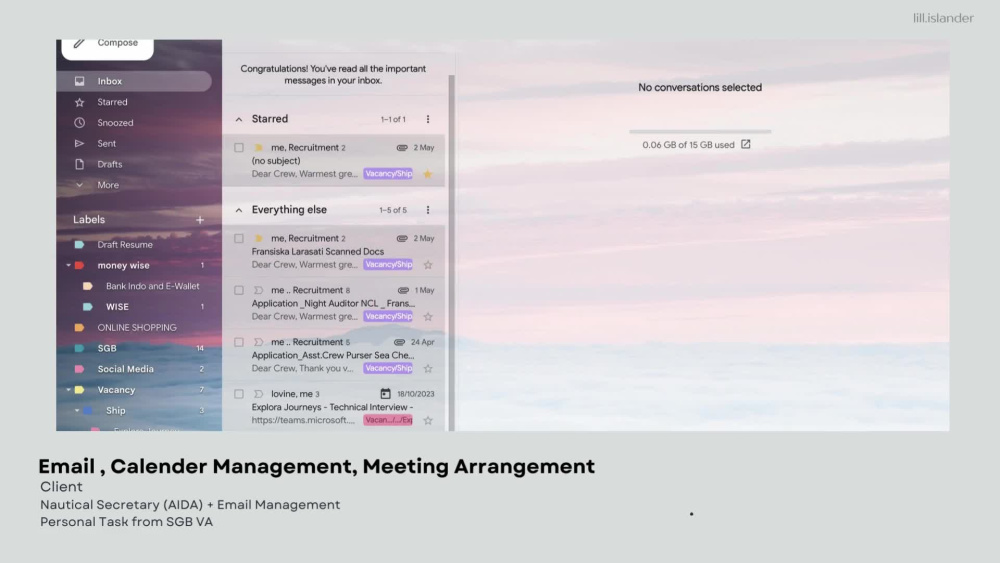This screenshot has height=563, width=1000.
Task: Click the Vacancy yellow label icon
Action: [x=79, y=390]
